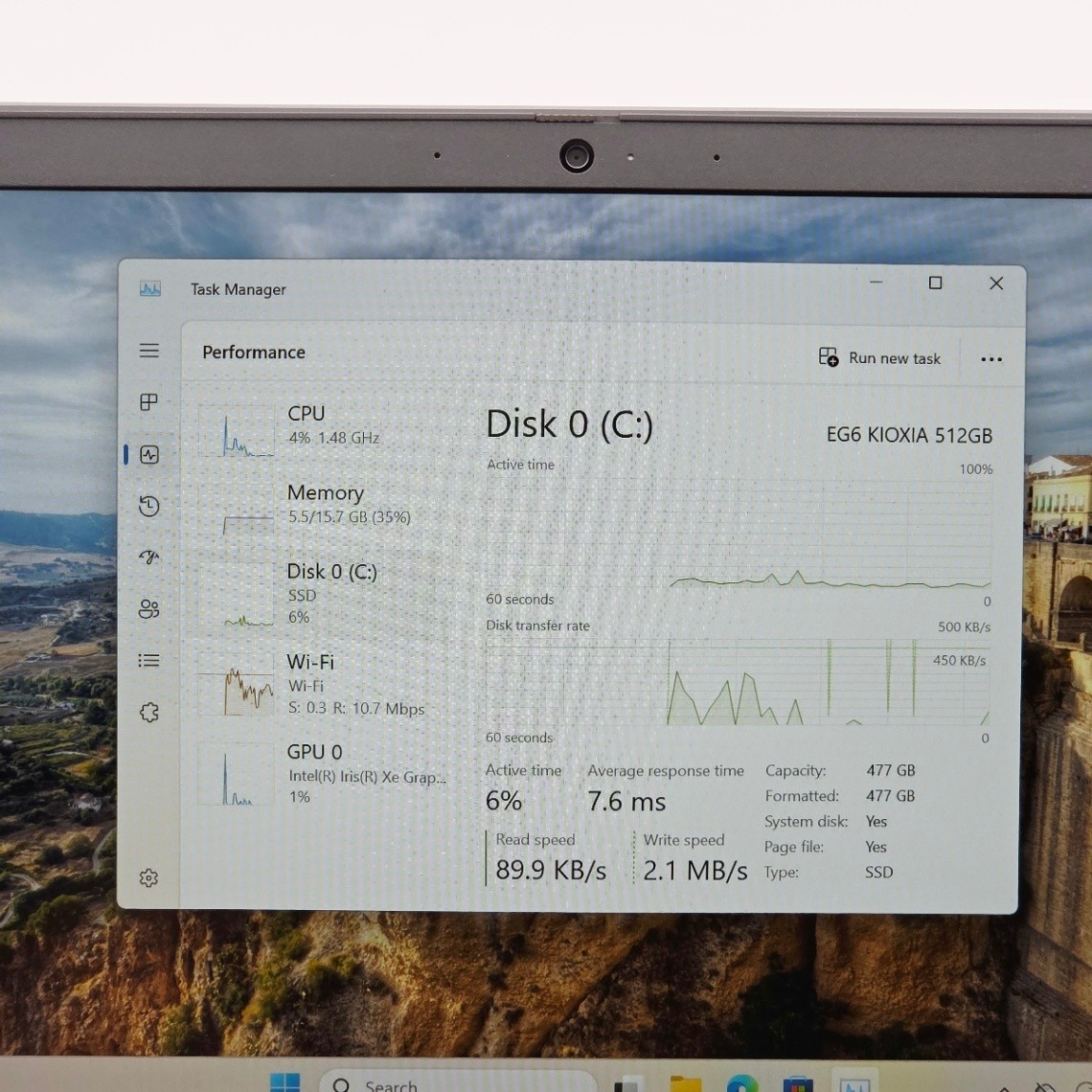Minimize the Task Manager window
Viewport: 1092px width, 1092px height.
coord(876,282)
